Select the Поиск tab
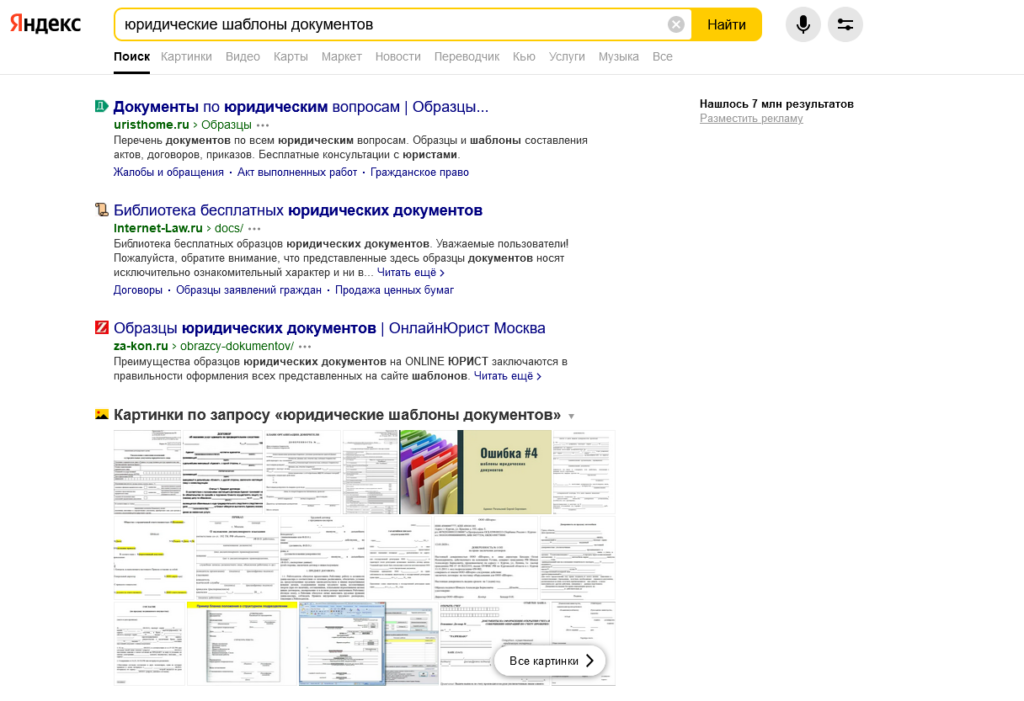The height and width of the screenshot is (701, 1024). coord(132,57)
